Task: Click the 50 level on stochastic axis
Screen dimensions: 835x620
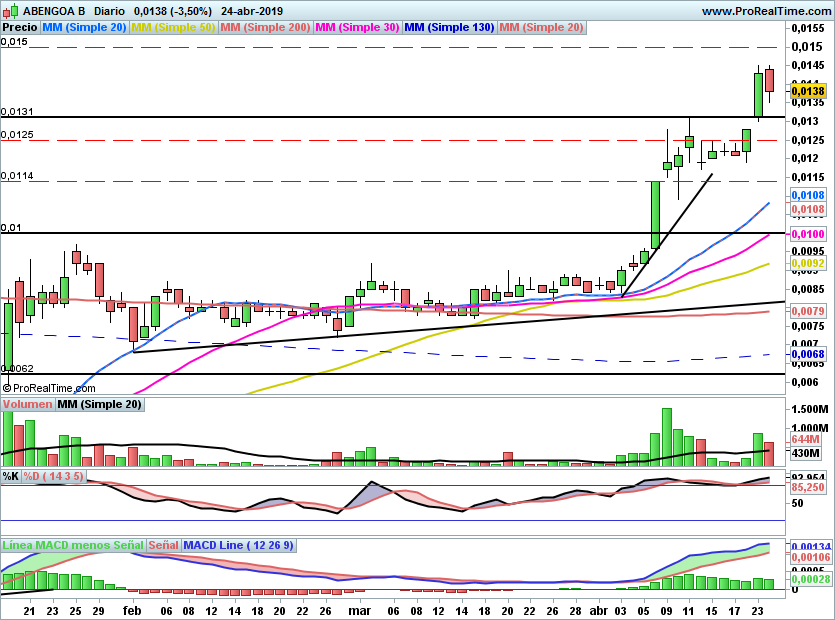Action: click(798, 503)
